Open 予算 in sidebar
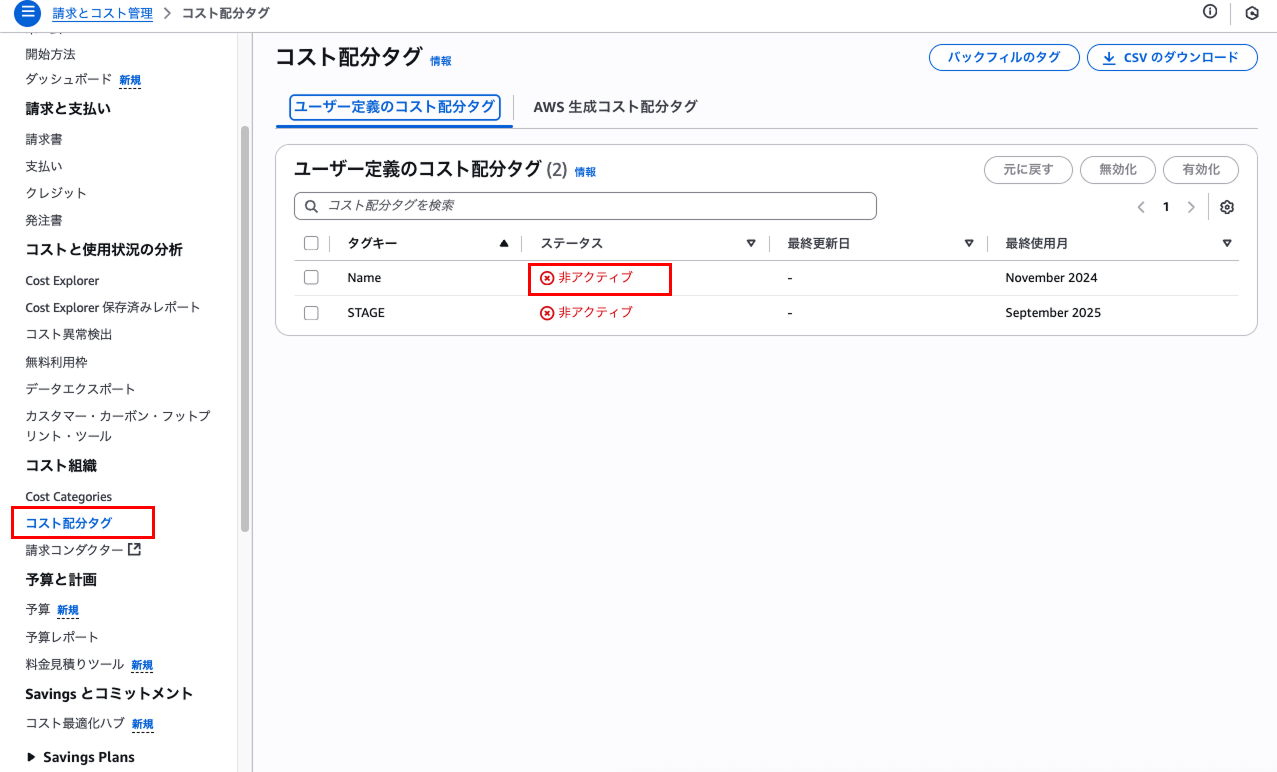 click(x=37, y=609)
